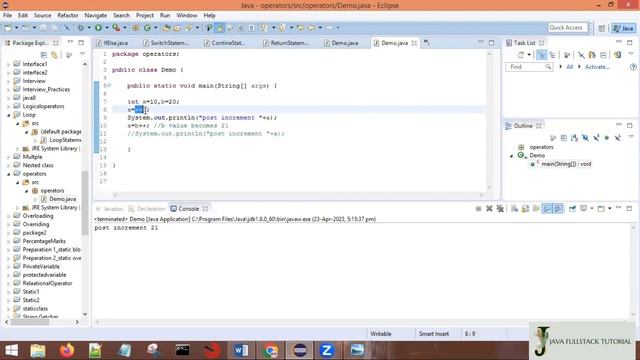The height and width of the screenshot is (360, 640).
Task: Click the Open Type icon
Action: [166, 28]
